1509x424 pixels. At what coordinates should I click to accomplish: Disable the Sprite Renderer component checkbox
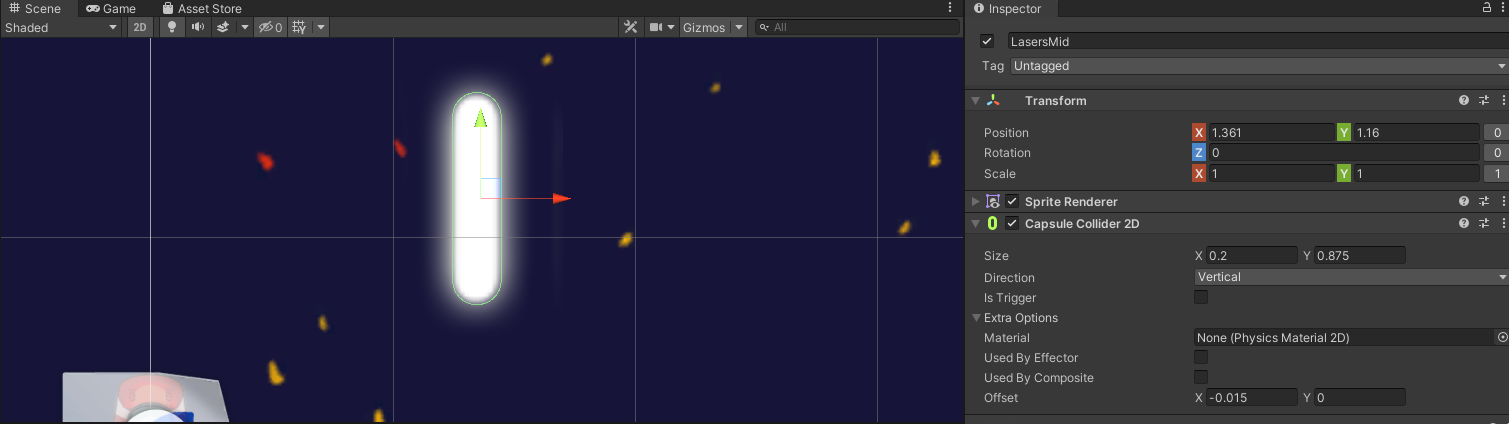coord(1012,201)
